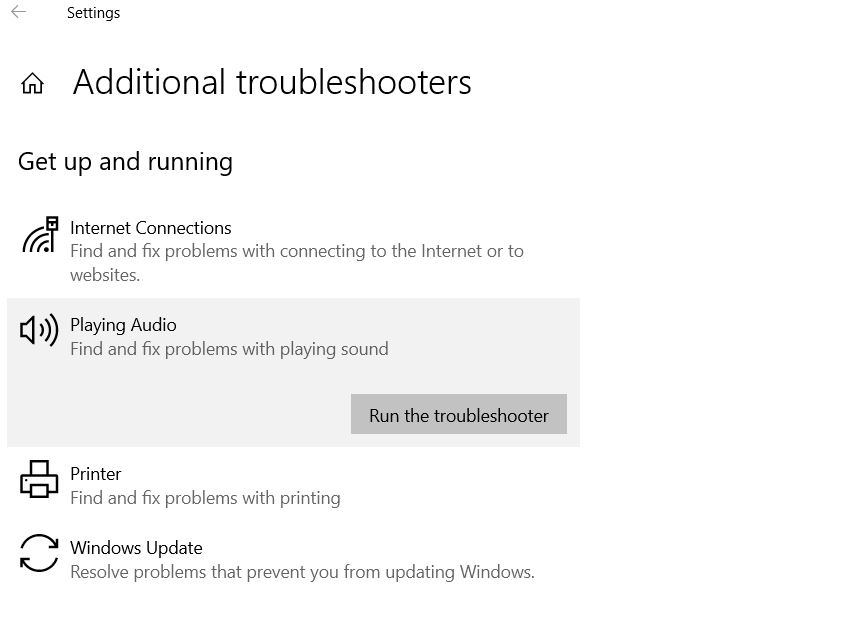Click the Windows Update sync arrows icon
The width and height of the screenshot is (853, 638).
tap(39, 553)
